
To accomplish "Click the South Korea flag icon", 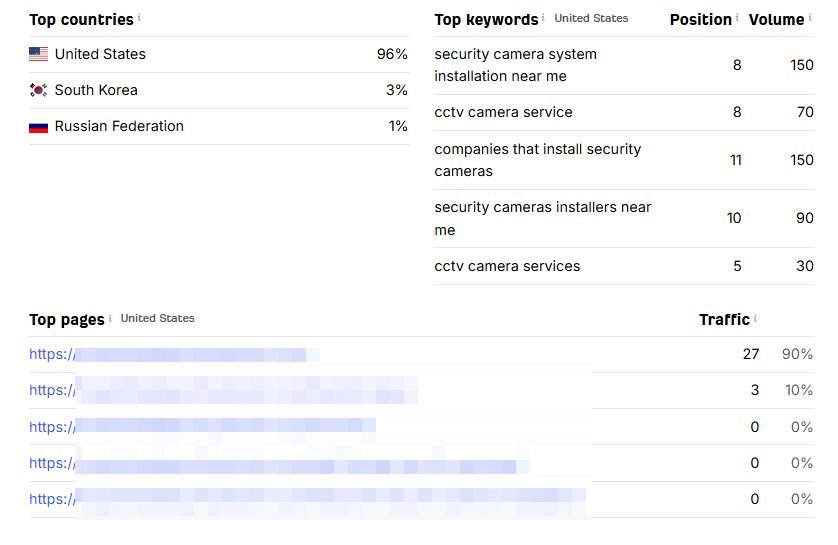I will [38, 90].
